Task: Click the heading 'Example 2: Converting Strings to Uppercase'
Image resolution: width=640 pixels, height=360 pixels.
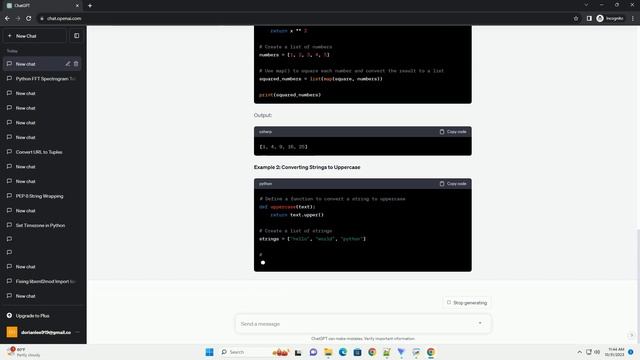Action: 307,167
